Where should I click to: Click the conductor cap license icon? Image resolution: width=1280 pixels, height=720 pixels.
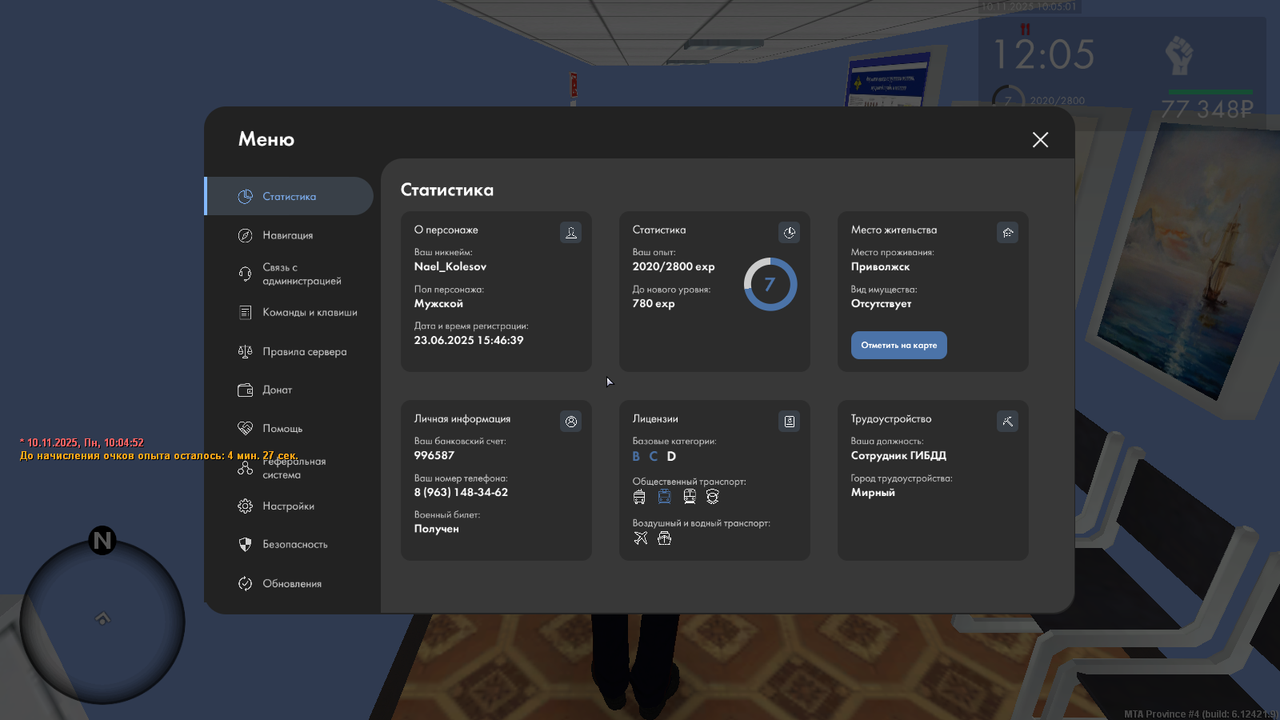[713, 496]
